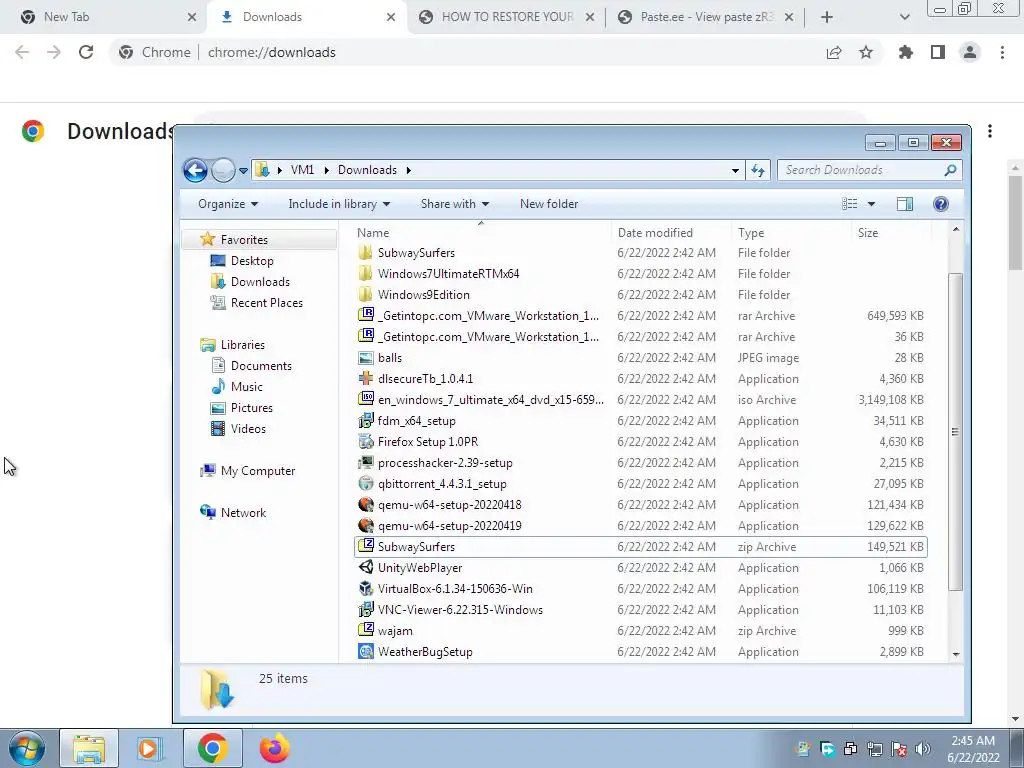Sort files by Type column
This screenshot has width=1024, height=768.
point(751,232)
